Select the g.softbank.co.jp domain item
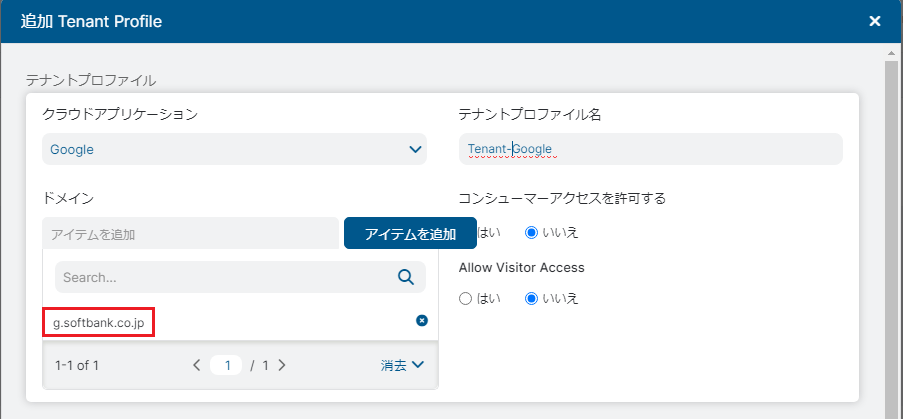Image resolution: width=903 pixels, height=419 pixels. coord(99,322)
